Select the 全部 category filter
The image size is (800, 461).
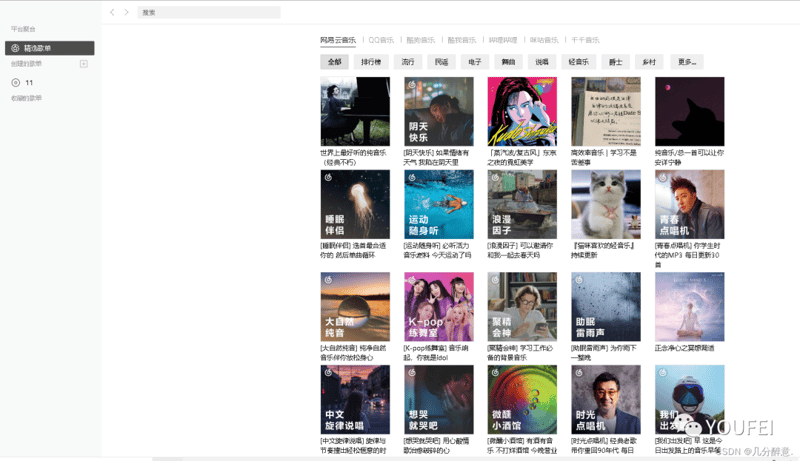(x=335, y=62)
